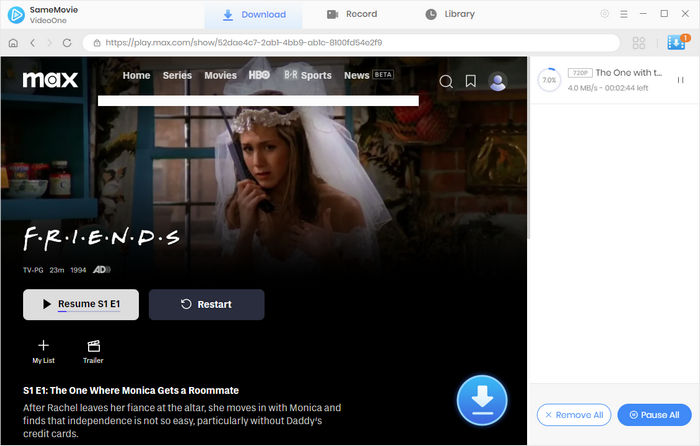Open the bookmark My Stuff icon
700x446 pixels.
471,81
